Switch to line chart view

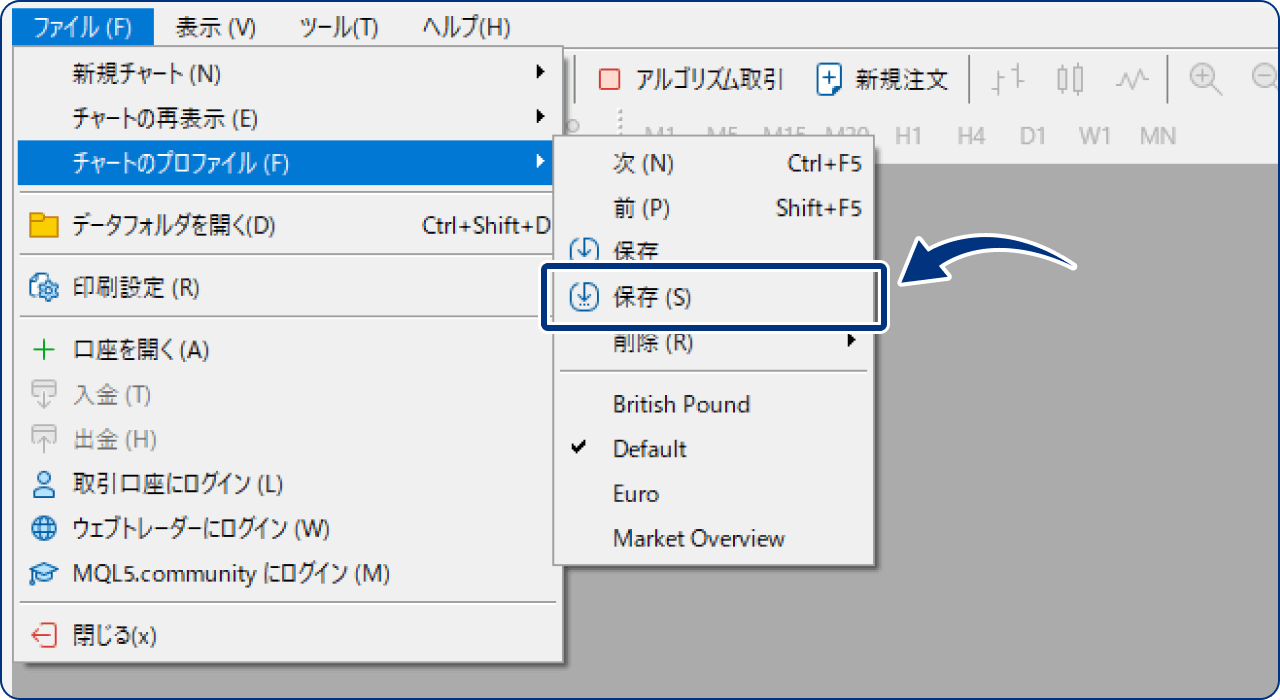pos(1132,78)
